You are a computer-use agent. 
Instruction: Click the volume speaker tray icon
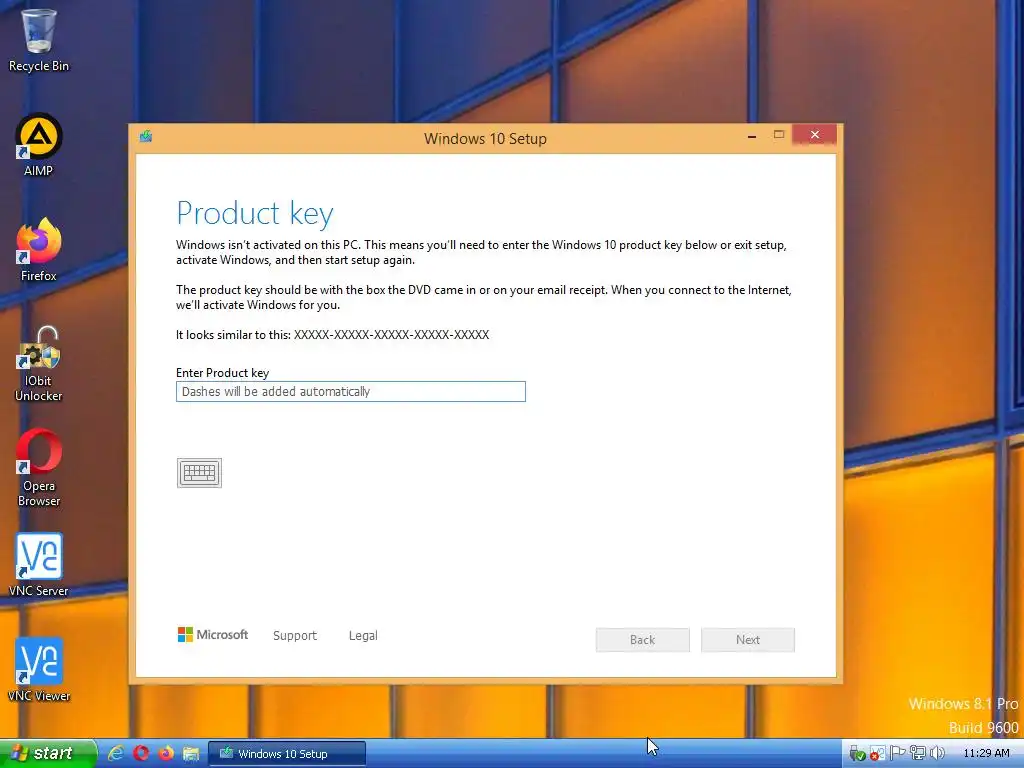coord(937,753)
